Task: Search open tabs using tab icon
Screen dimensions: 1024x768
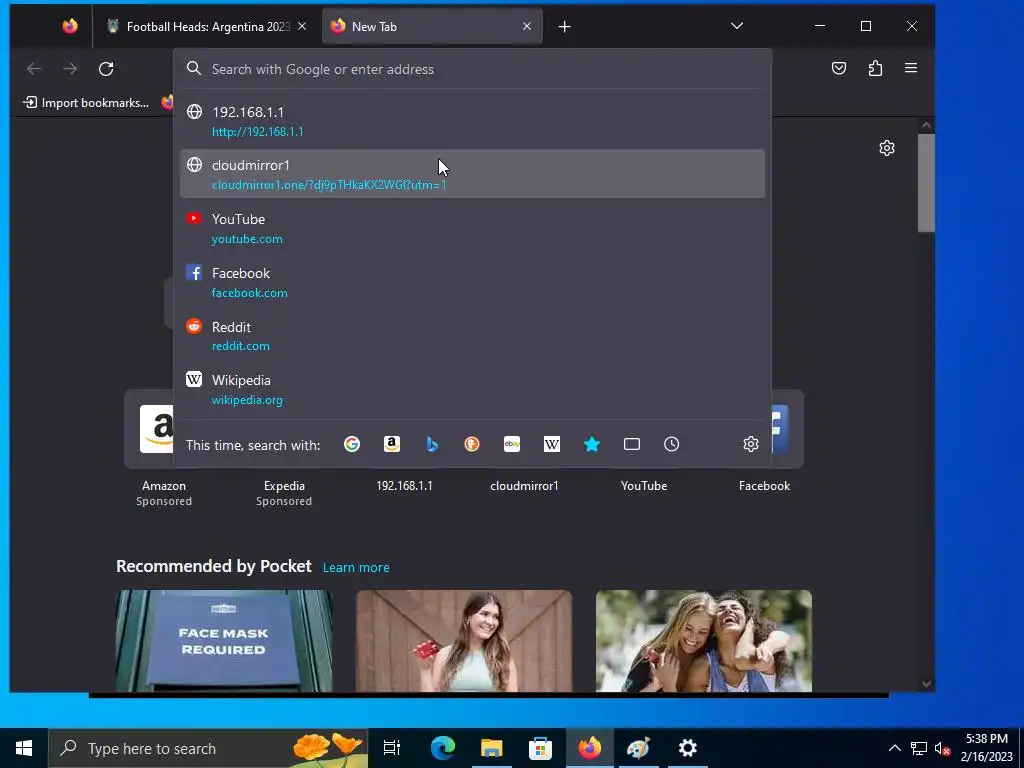Action: coord(632,444)
